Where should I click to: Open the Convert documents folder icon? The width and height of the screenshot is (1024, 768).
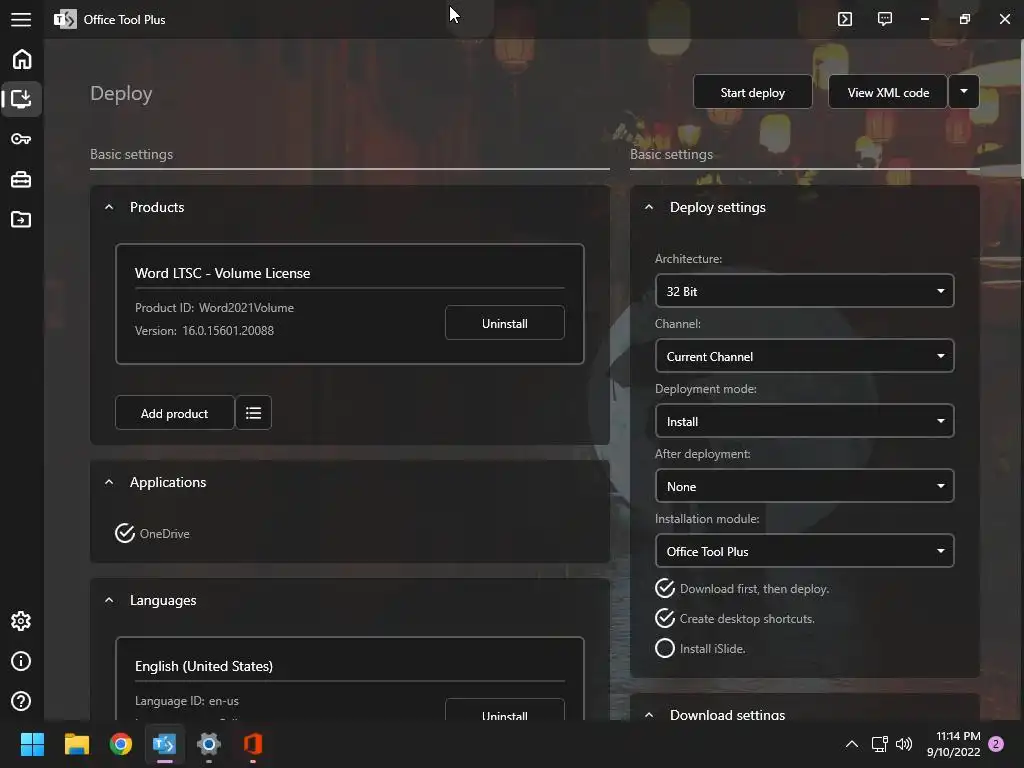21,219
